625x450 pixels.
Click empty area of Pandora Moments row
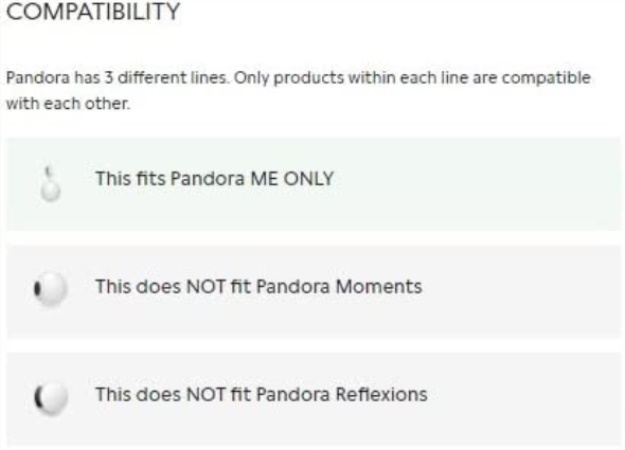point(518,292)
